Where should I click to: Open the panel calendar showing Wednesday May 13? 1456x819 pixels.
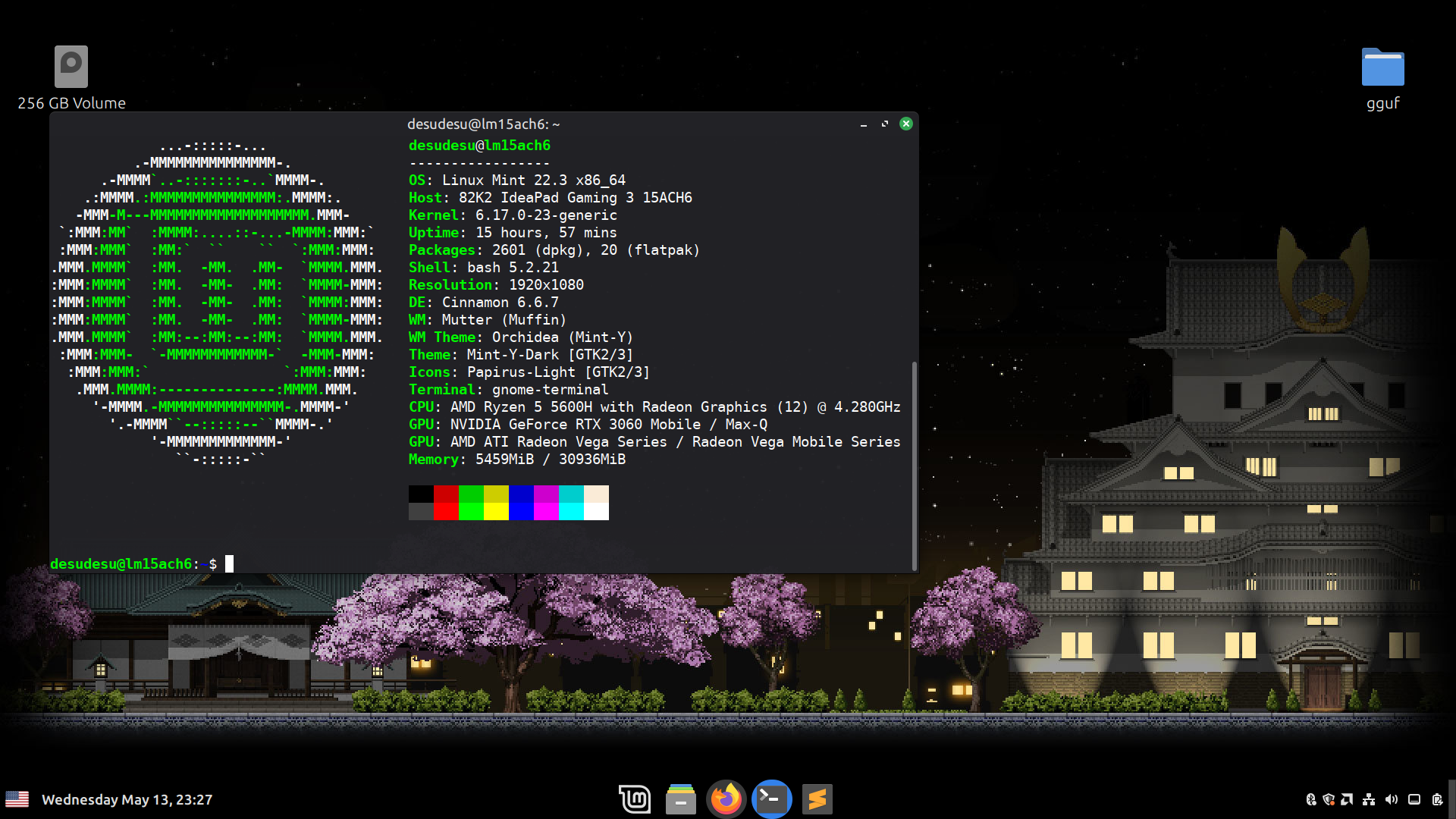coord(127,799)
